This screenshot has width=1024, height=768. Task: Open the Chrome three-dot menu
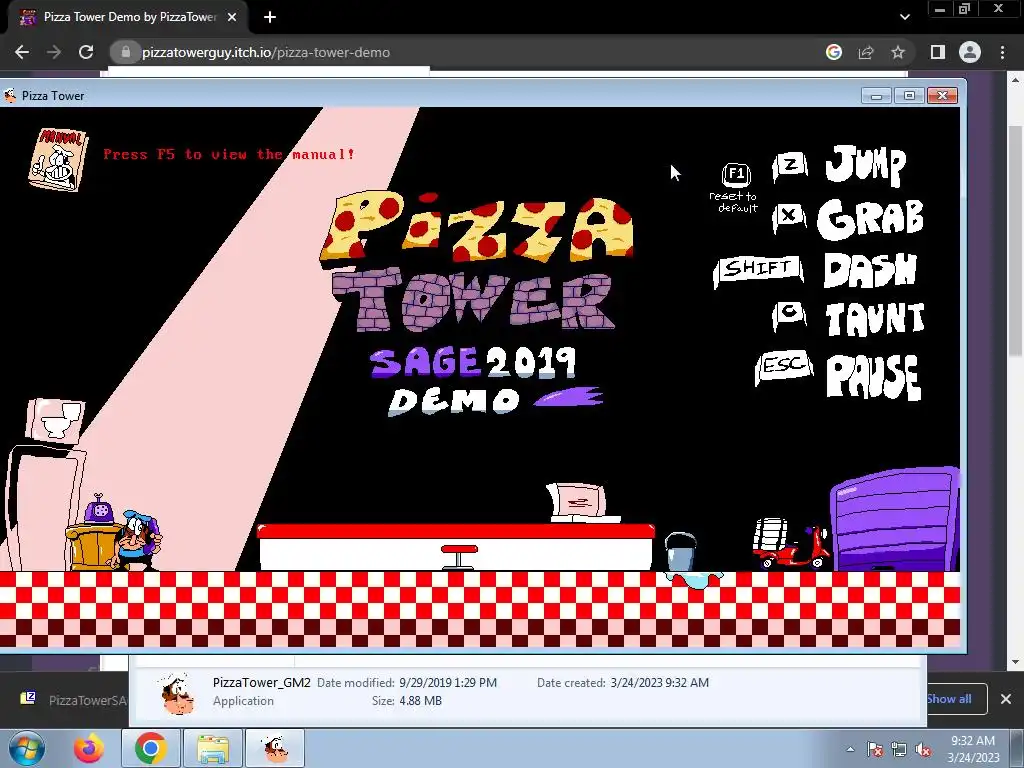(1002, 52)
